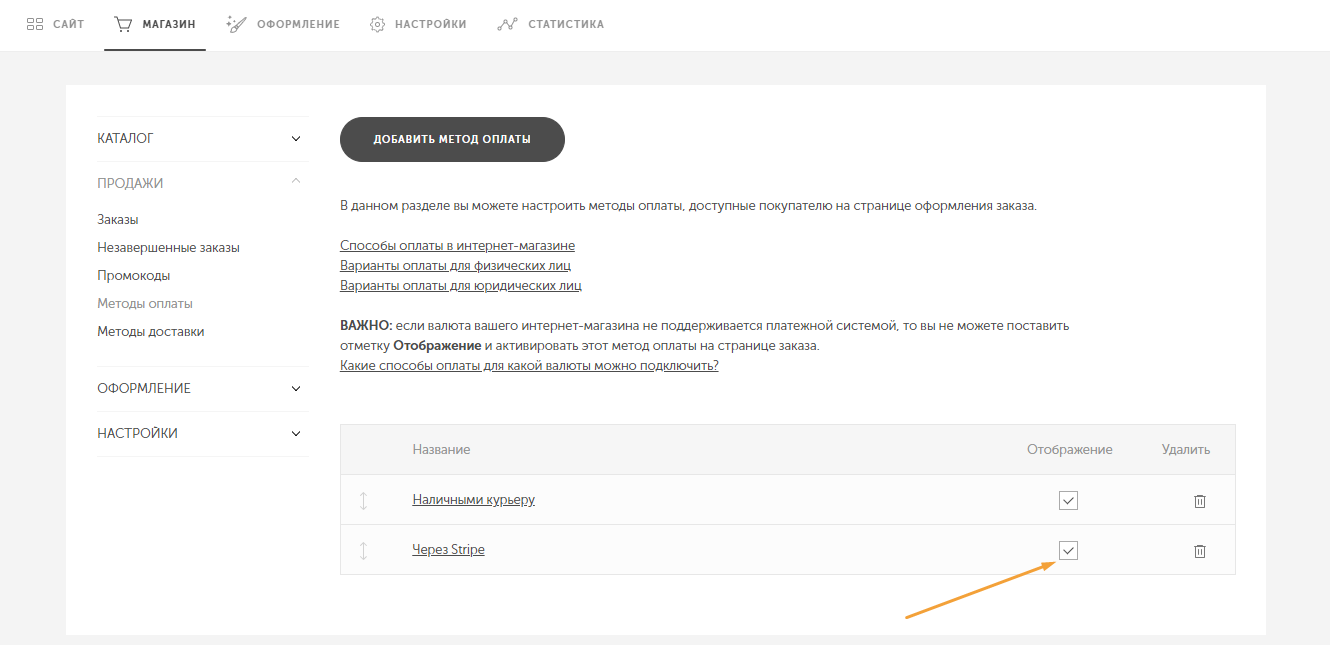
Task: Expand the Каталог sidebar section
Action: point(295,139)
